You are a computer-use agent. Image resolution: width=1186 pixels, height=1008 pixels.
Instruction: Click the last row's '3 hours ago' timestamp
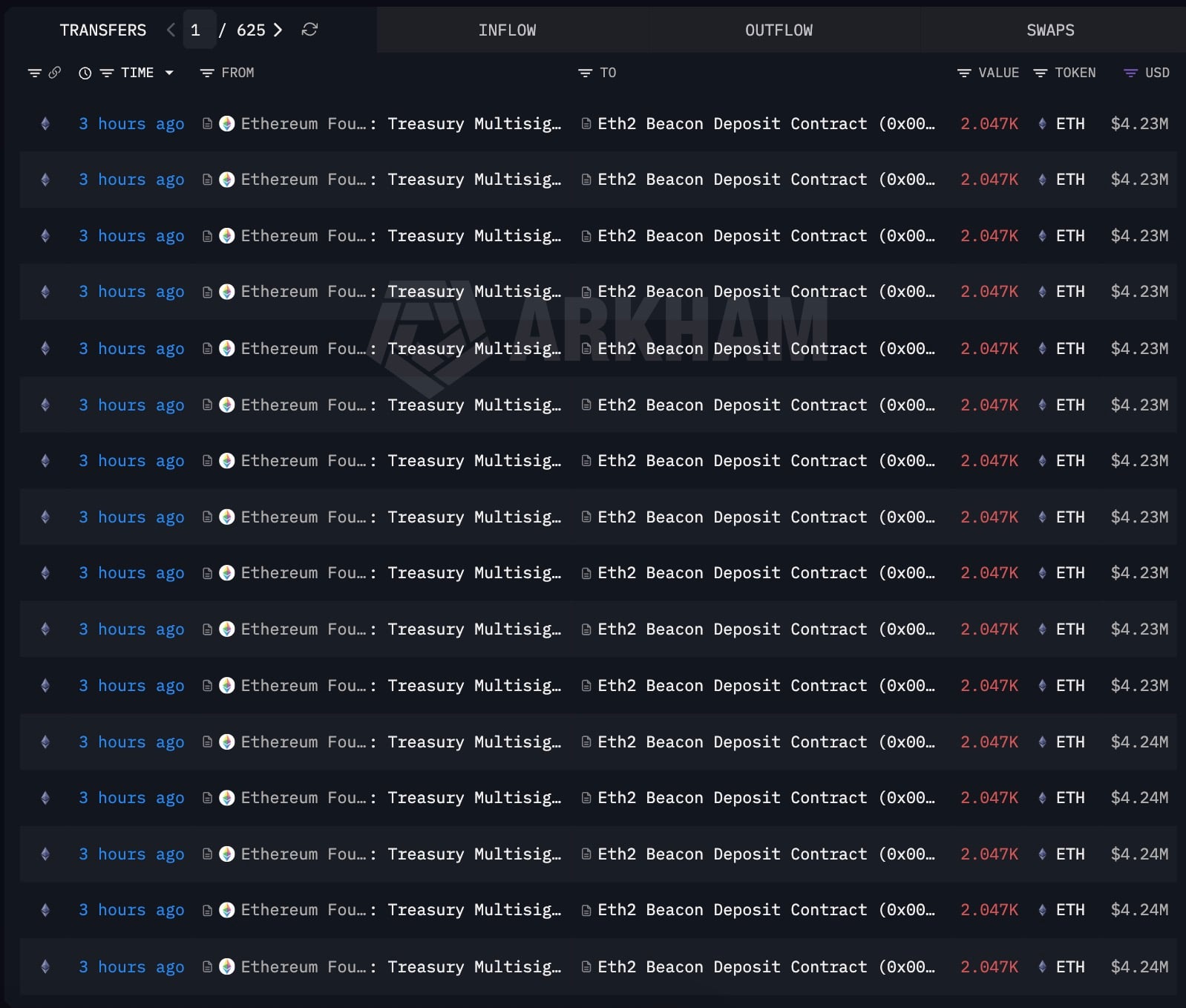point(131,966)
